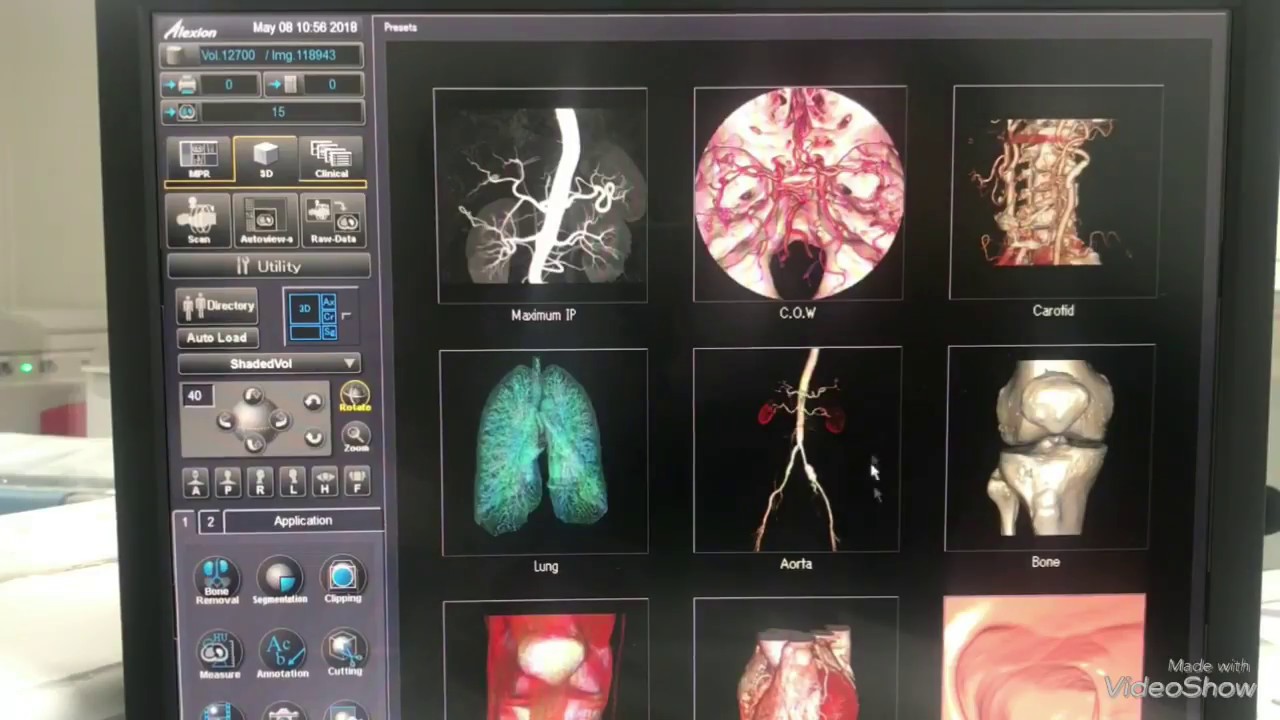Click the 'C.O.W' label

[798, 313]
